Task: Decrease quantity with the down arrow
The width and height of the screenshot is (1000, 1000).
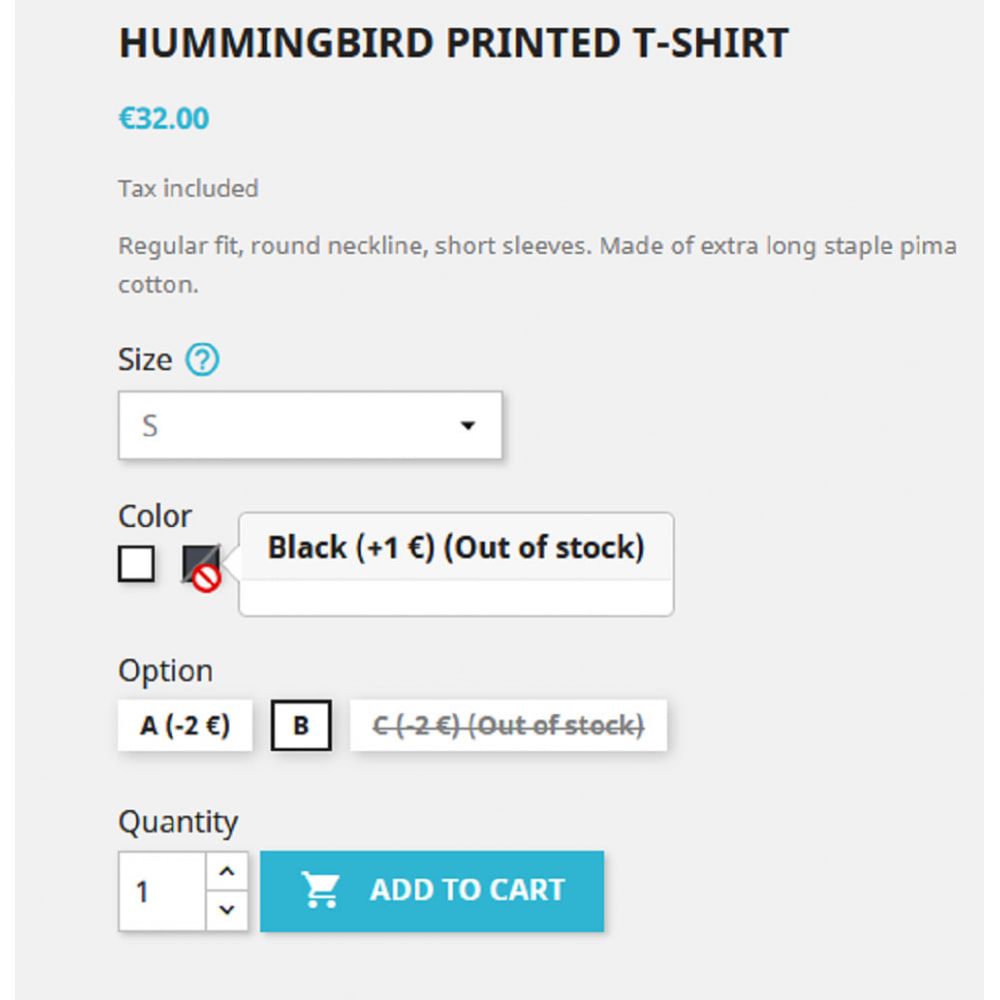Action: (x=226, y=910)
